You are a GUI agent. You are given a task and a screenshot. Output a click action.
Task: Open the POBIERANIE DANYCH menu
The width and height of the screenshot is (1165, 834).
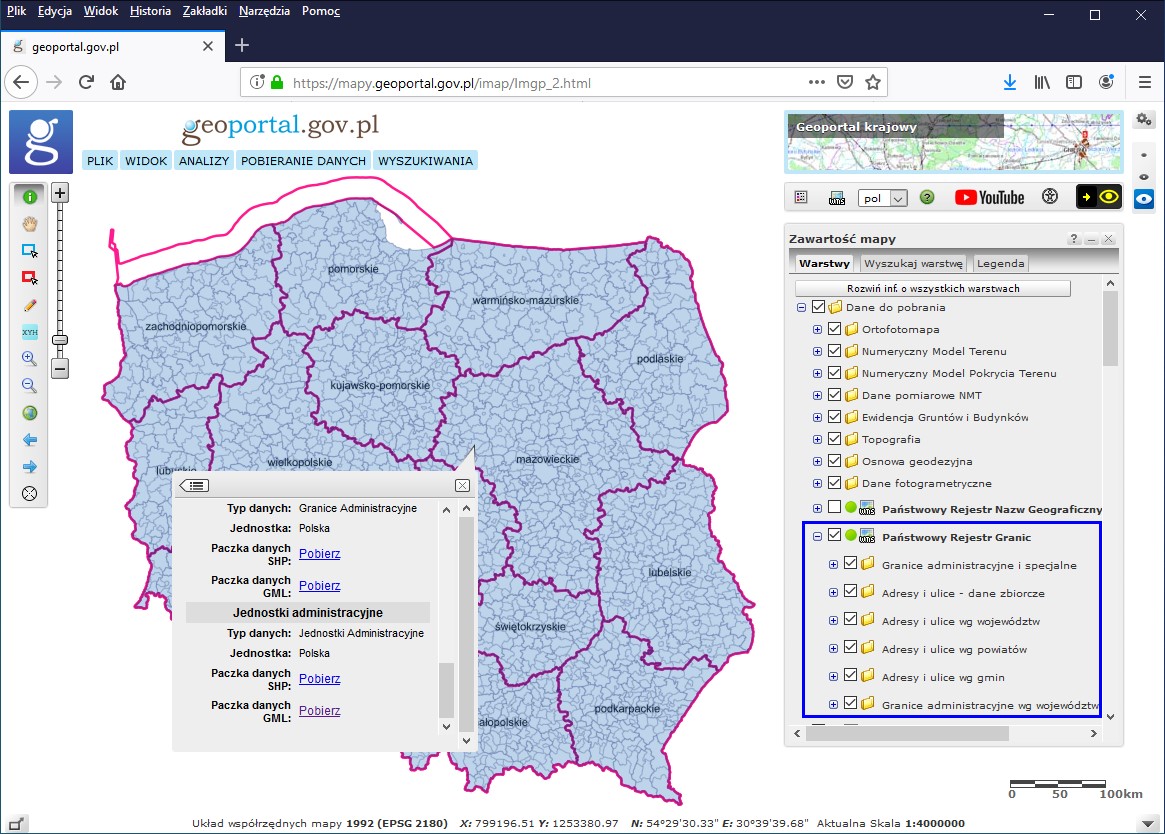(x=304, y=160)
